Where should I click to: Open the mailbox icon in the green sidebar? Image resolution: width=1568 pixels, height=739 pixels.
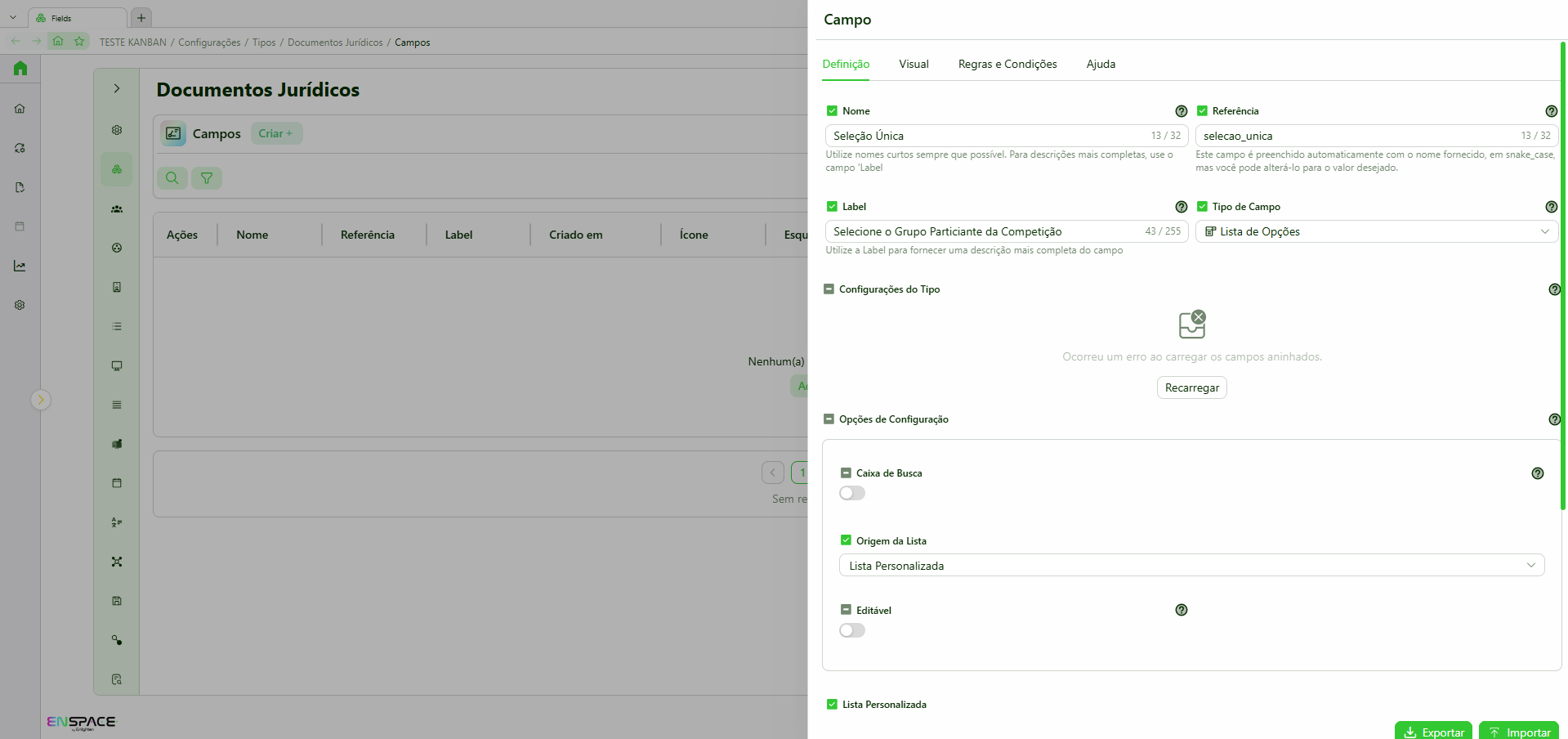[117, 444]
